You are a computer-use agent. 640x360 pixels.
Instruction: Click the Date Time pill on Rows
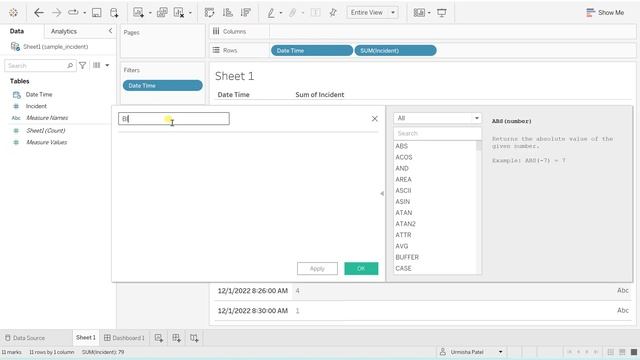312,51
